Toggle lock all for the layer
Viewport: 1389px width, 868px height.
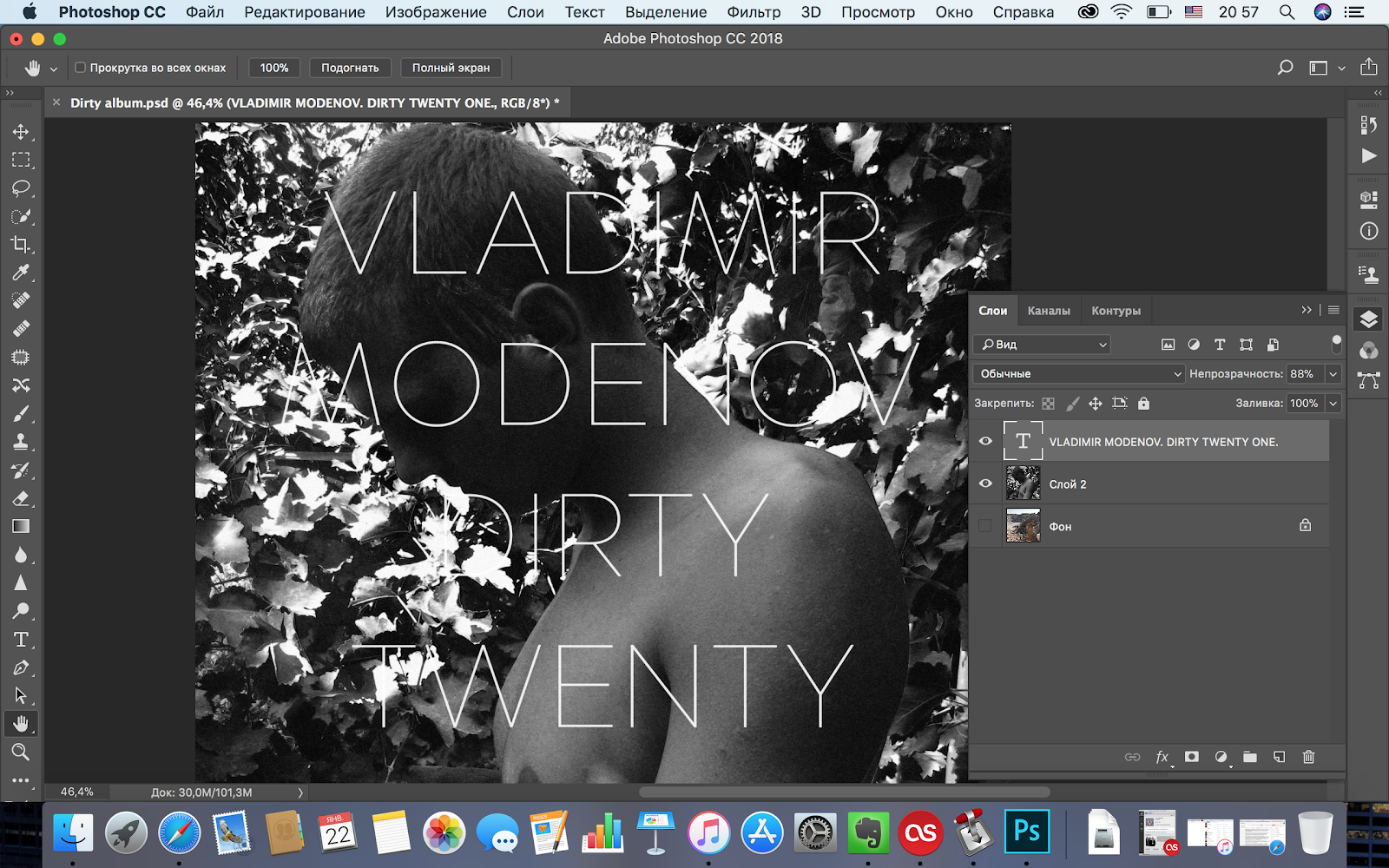[x=1144, y=403]
